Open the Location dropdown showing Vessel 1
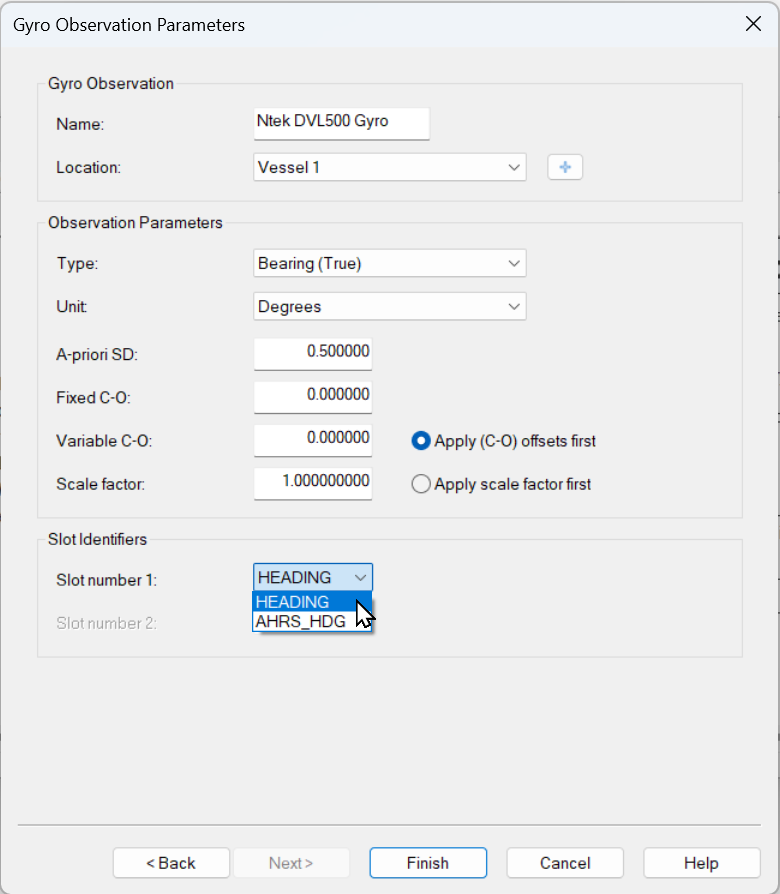The width and height of the screenshot is (780, 894). [389, 167]
